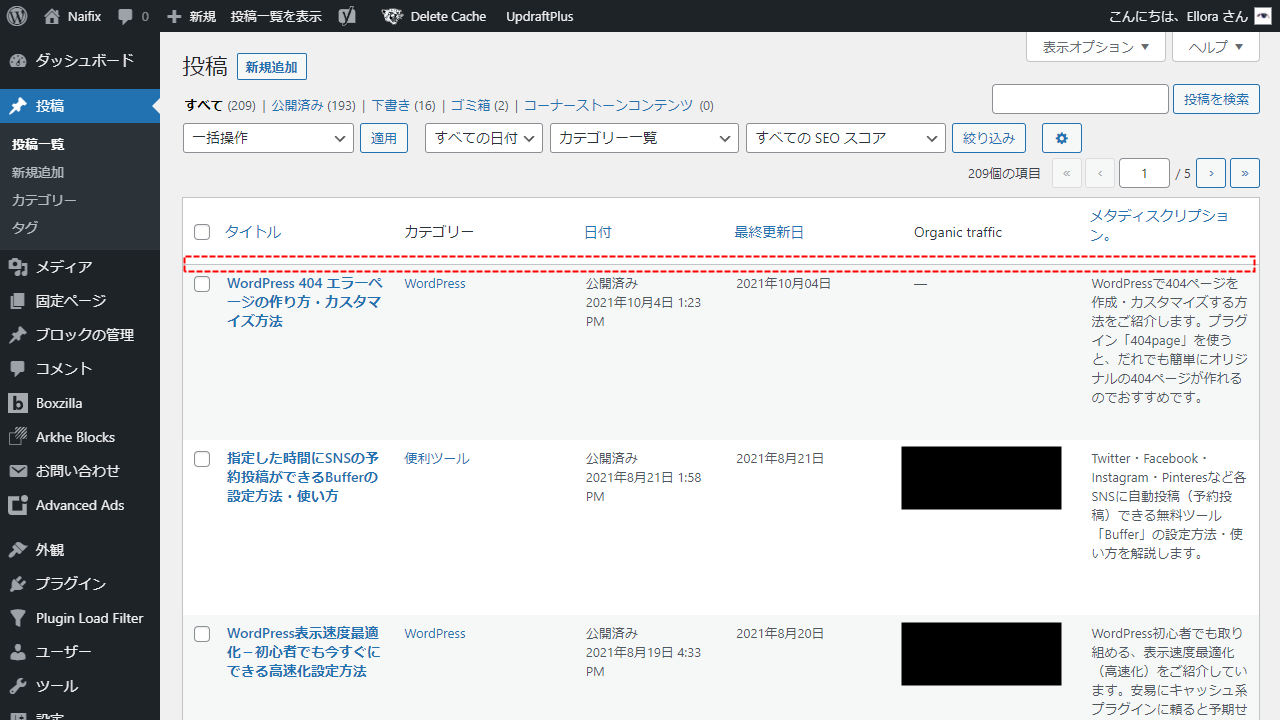Open the メディア media icon
This screenshot has width=1280, height=720.
(x=17, y=267)
